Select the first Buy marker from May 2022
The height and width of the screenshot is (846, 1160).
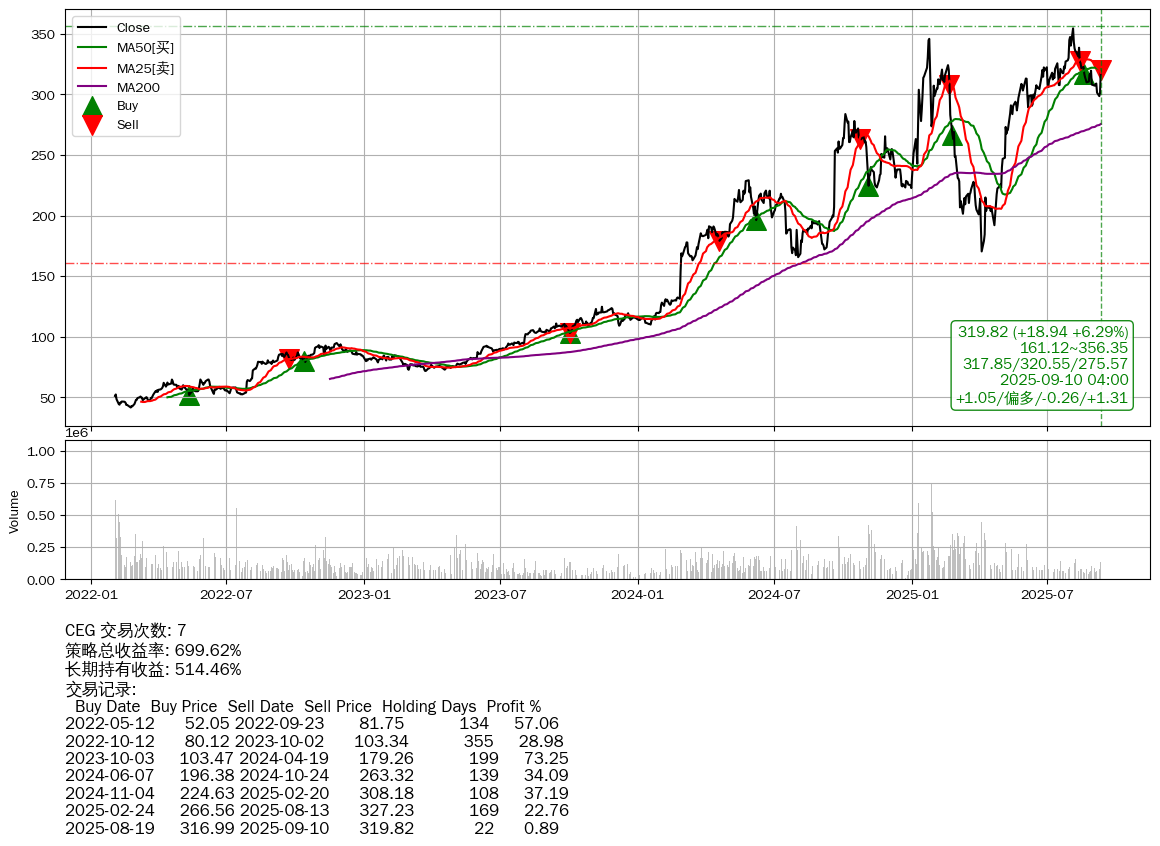click(x=189, y=396)
